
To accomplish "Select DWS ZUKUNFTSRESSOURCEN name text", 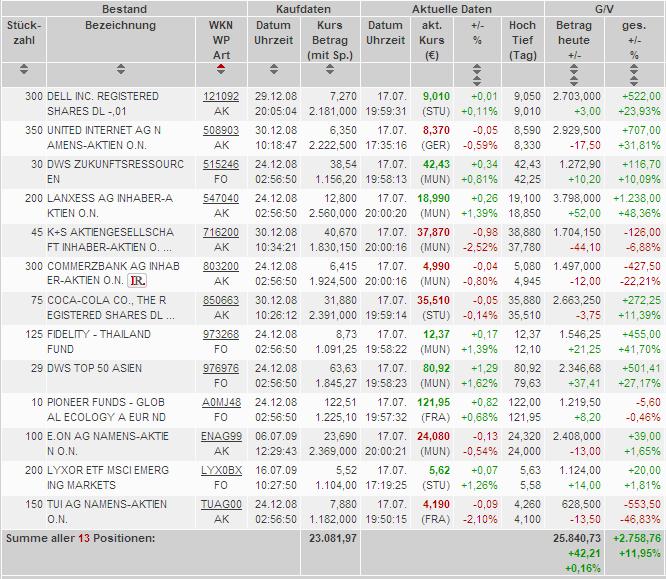I will click(116, 172).
